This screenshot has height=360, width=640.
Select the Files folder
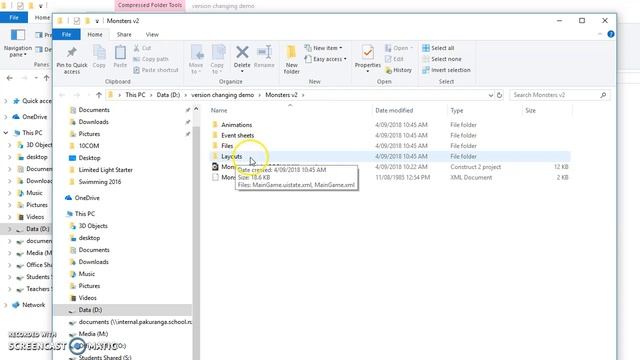pos(227,146)
